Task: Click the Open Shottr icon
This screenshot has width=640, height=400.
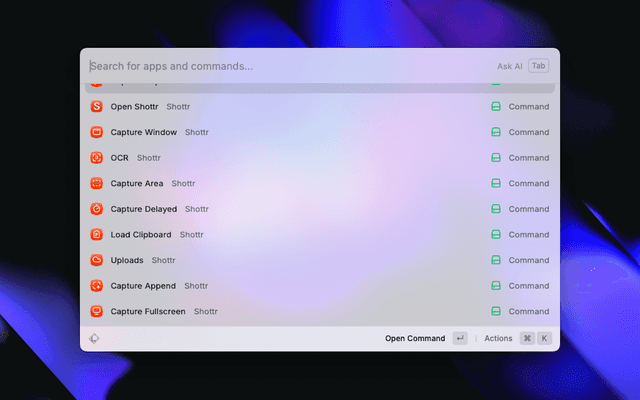Action: tap(97, 107)
